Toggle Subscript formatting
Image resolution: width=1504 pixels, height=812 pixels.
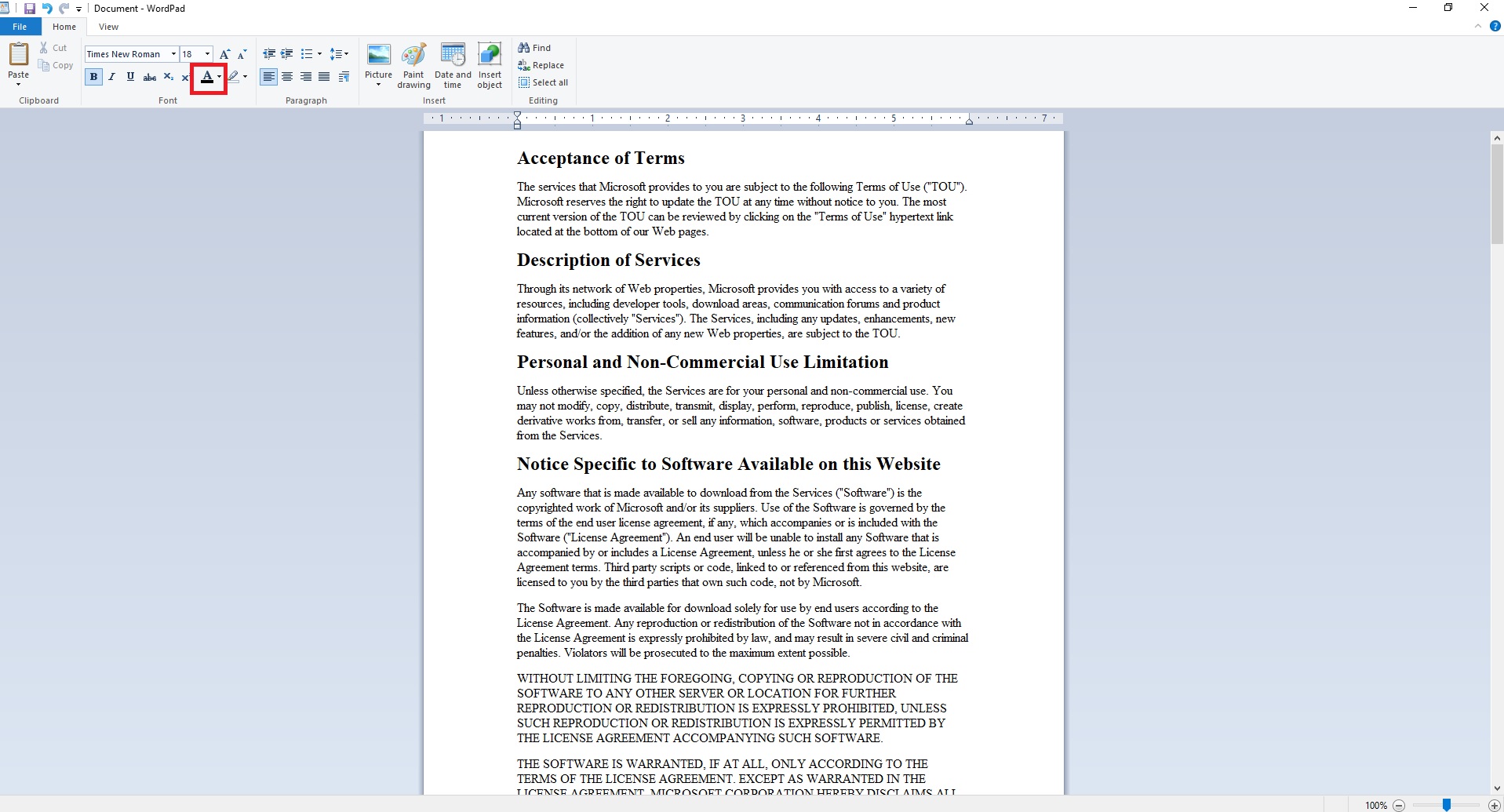pyautogui.click(x=168, y=77)
